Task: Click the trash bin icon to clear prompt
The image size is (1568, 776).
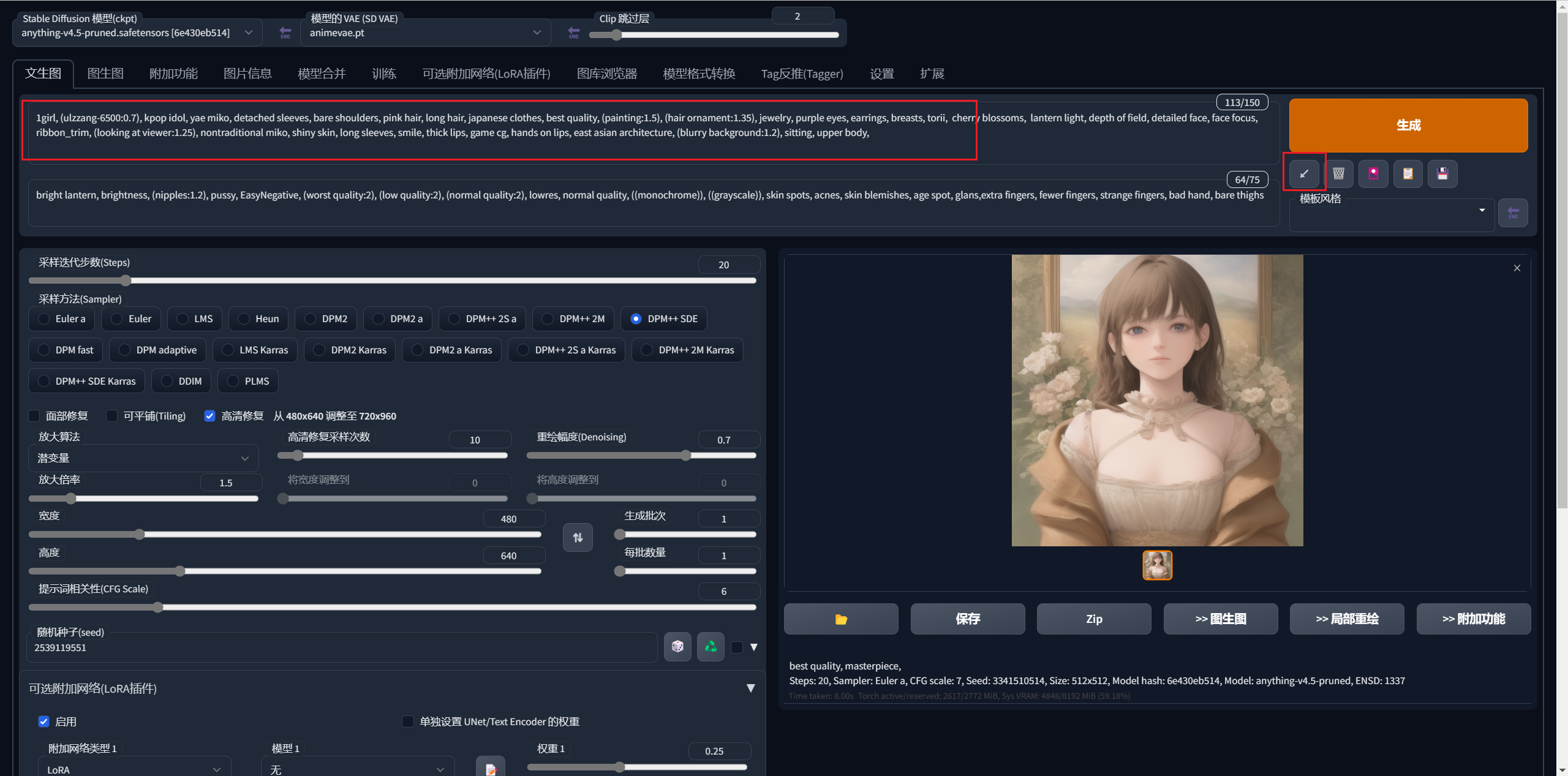Action: click(1339, 174)
